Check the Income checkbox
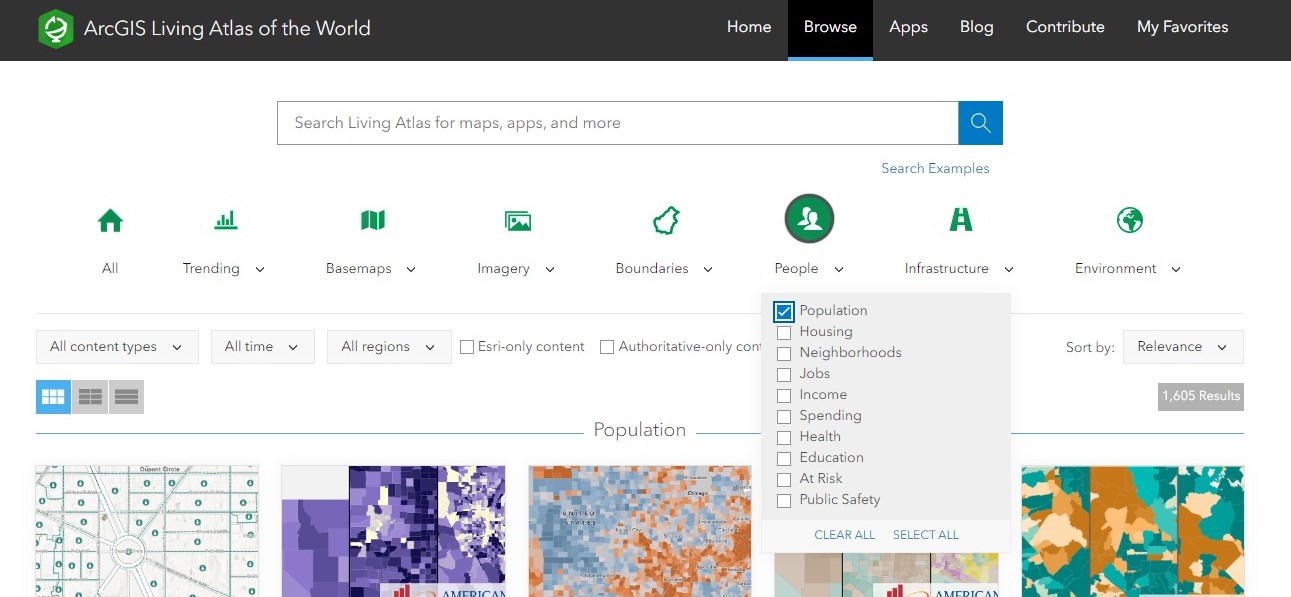Viewport: 1291px width, 597px height. [x=784, y=395]
